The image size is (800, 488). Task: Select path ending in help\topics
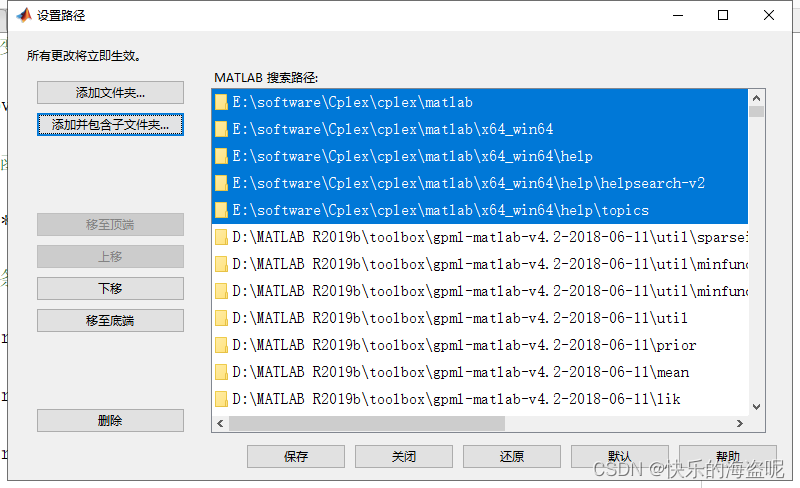(480, 210)
